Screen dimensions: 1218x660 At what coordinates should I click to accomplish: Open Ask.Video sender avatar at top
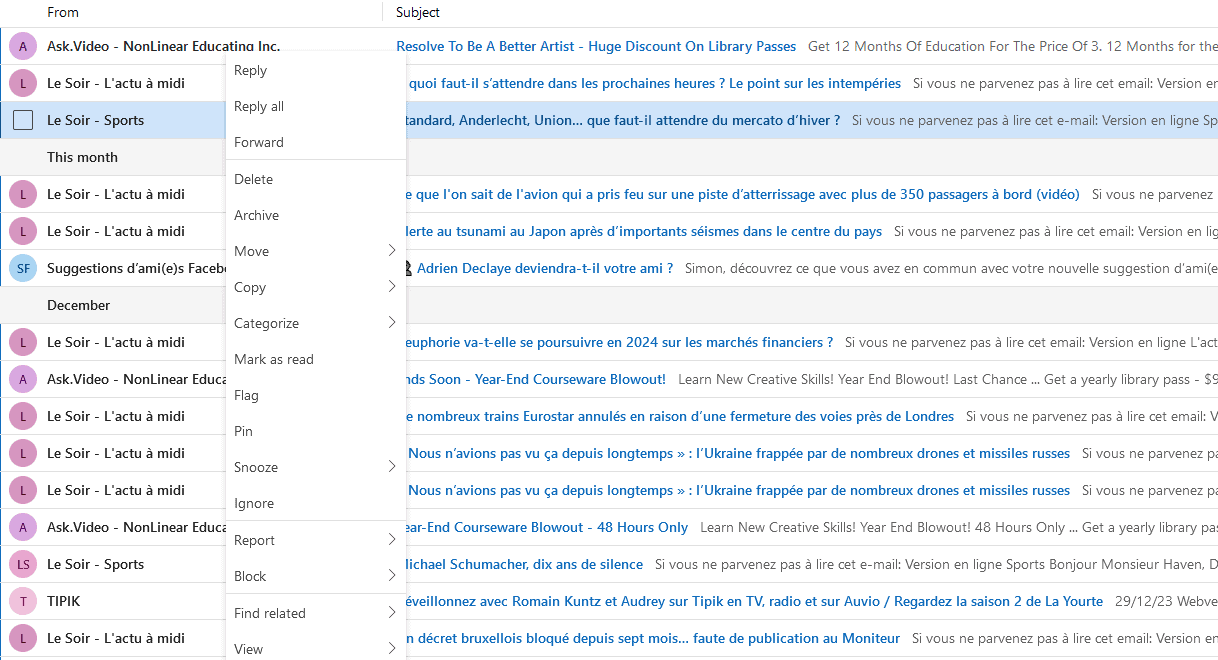click(x=22, y=46)
